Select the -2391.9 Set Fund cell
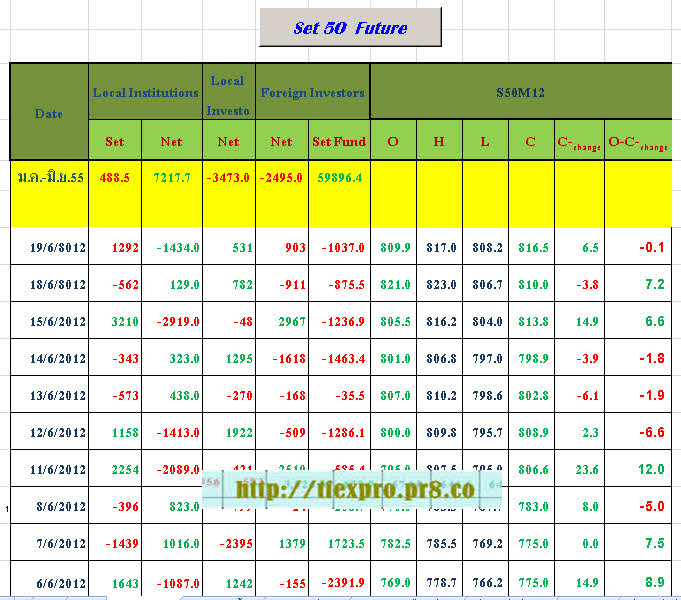The height and width of the screenshot is (600, 681). (337, 580)
